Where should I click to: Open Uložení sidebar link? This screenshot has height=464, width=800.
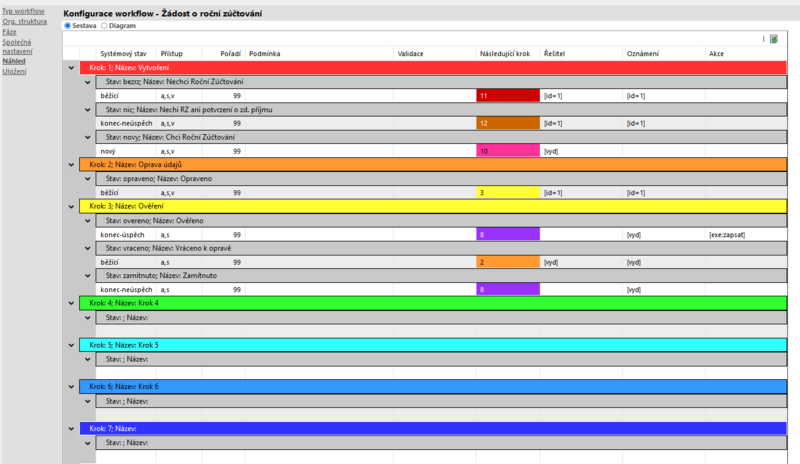[14, 71]
